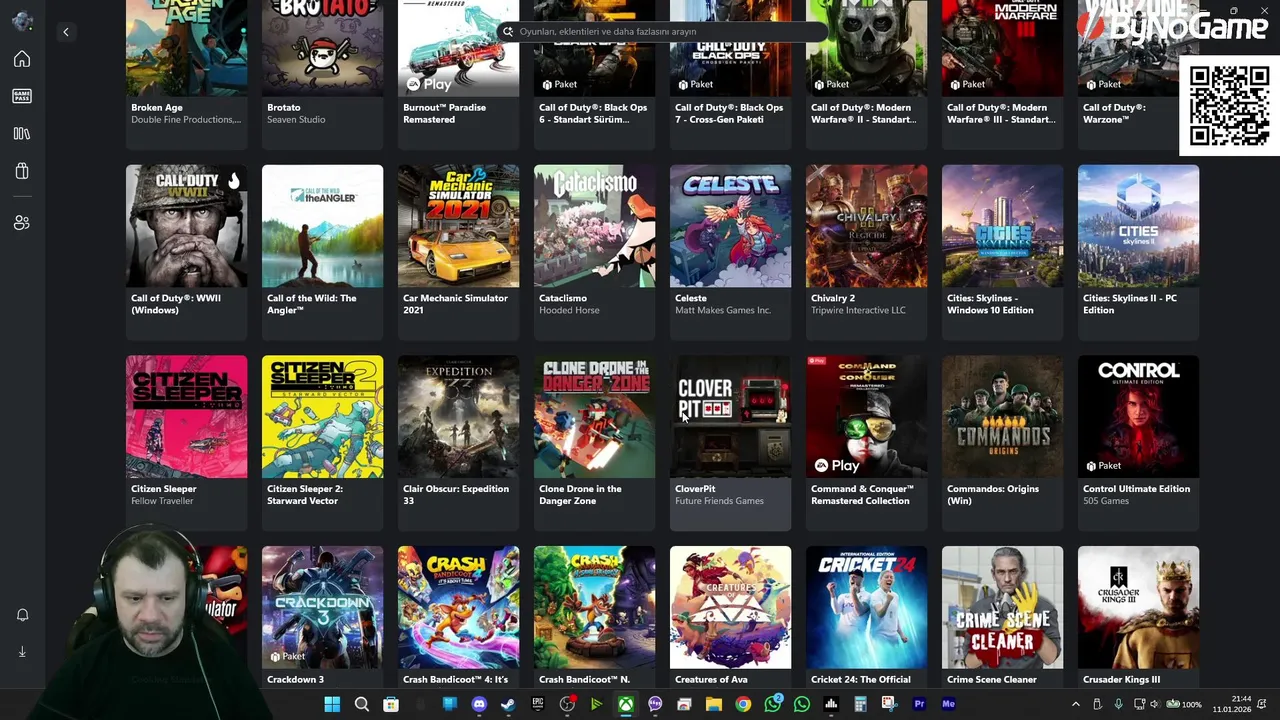
Task: Open Crash Bandicoot N. Sane cover
Action: coord(594,607)
